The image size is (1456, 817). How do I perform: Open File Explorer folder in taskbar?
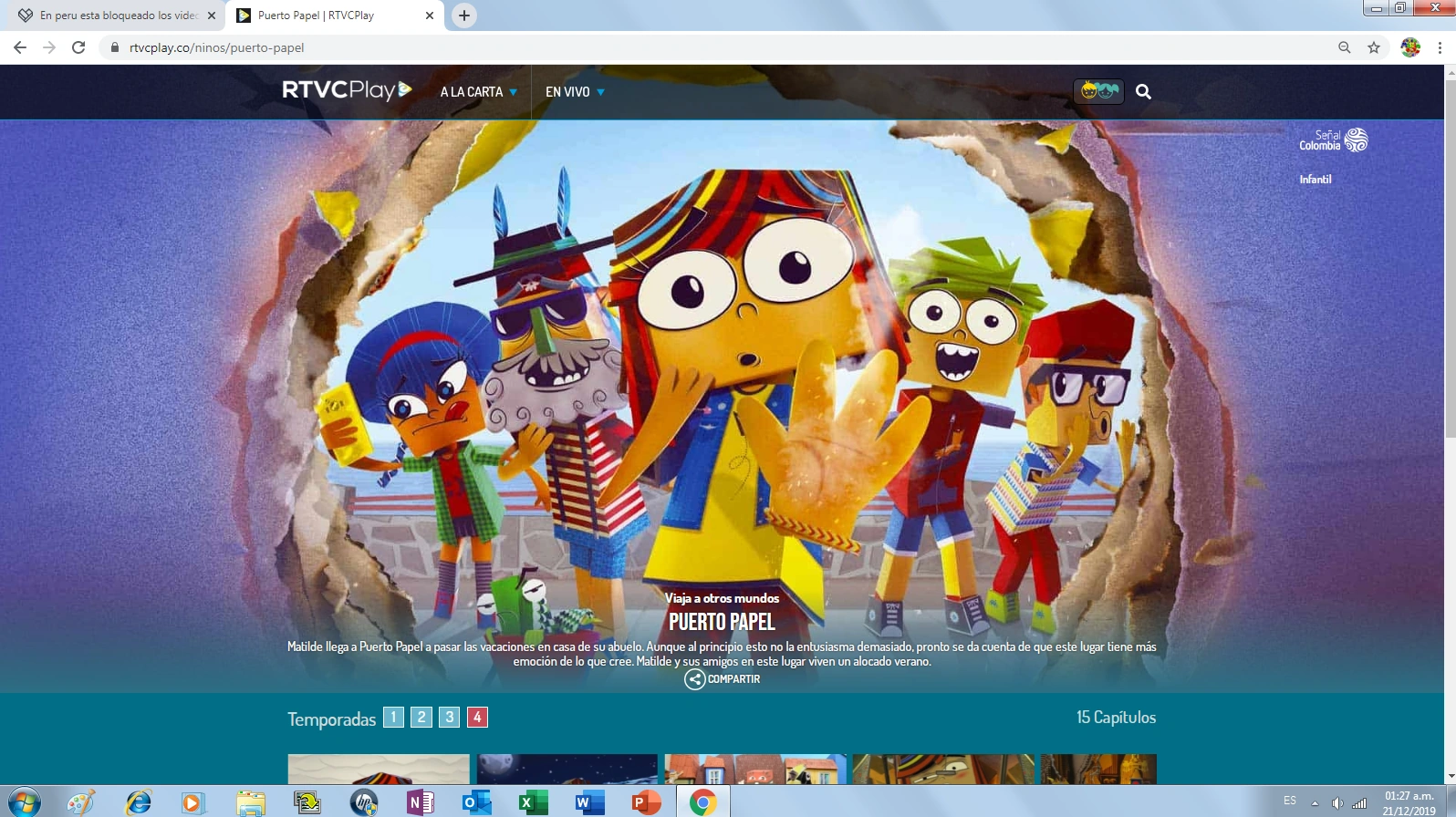pos(250,802)
